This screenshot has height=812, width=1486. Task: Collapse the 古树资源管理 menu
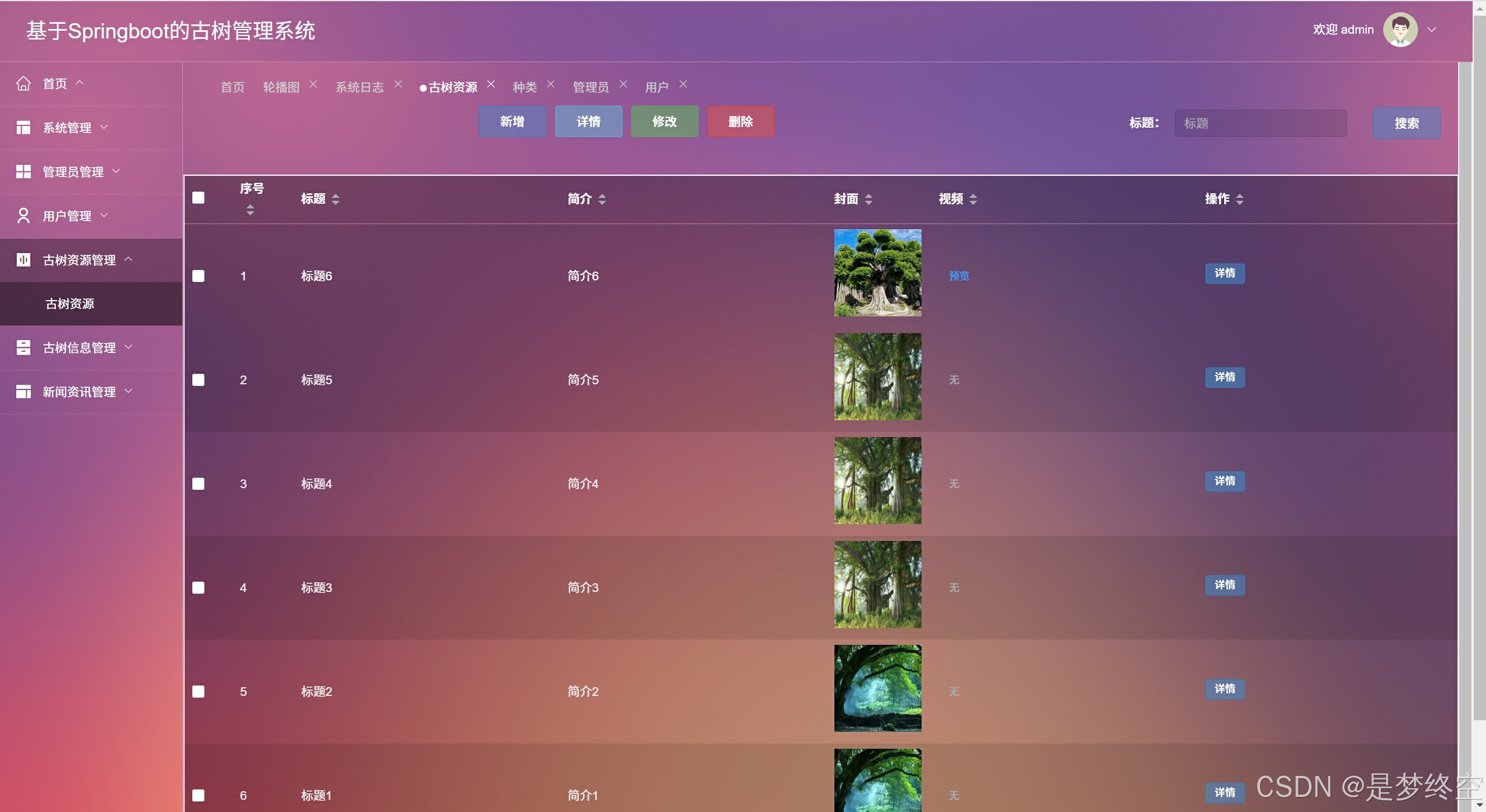tap(128, 259)
